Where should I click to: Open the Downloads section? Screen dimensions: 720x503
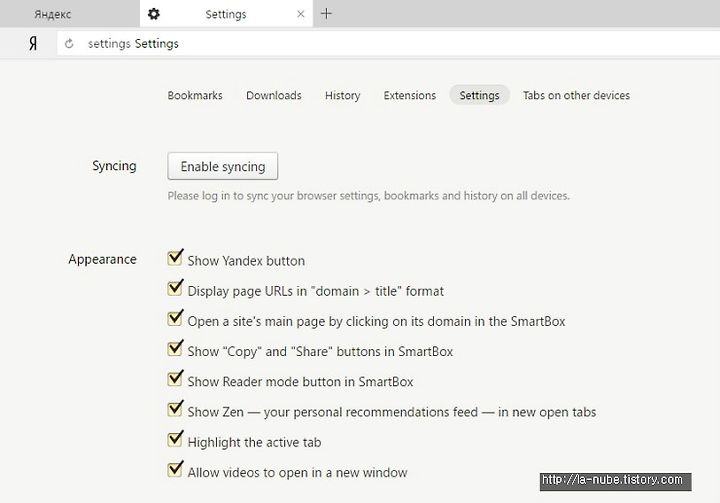274,95
